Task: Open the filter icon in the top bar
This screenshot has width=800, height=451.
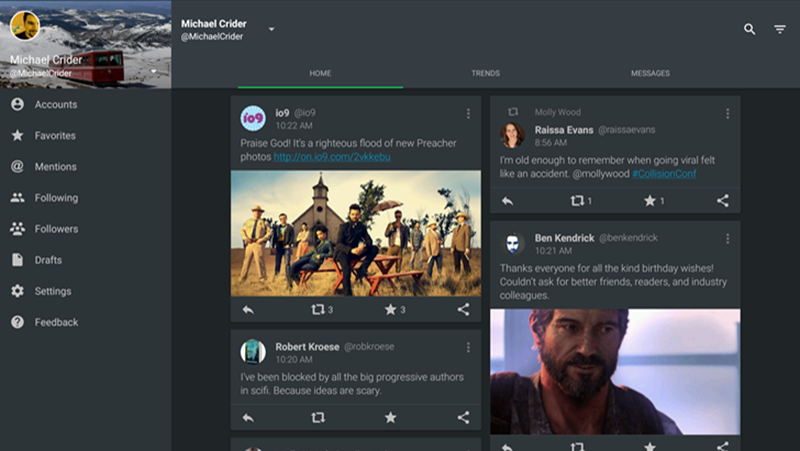Action: tap(780, 29)
